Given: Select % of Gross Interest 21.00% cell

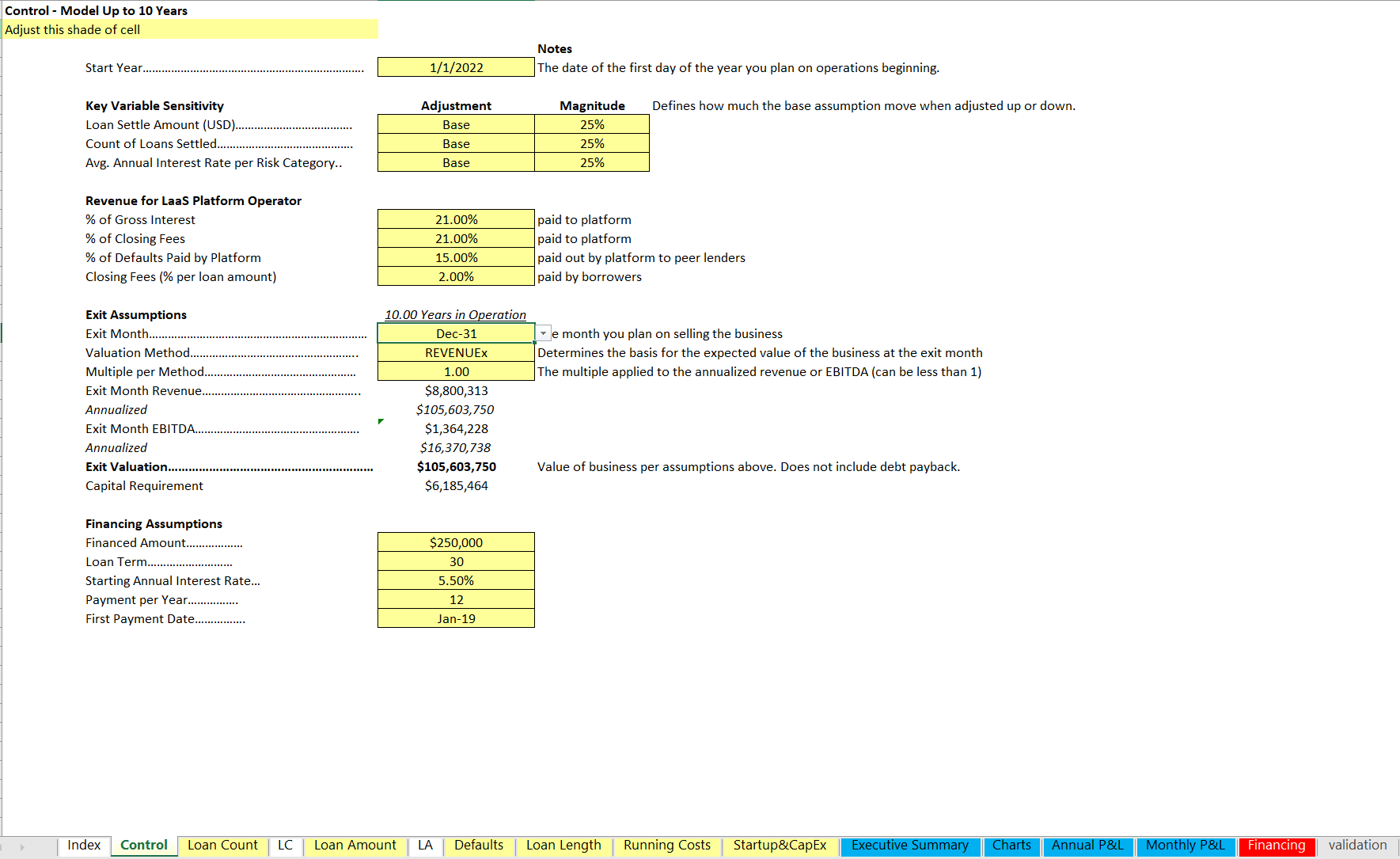Looking at the screenshot, I should click(456, 219).
